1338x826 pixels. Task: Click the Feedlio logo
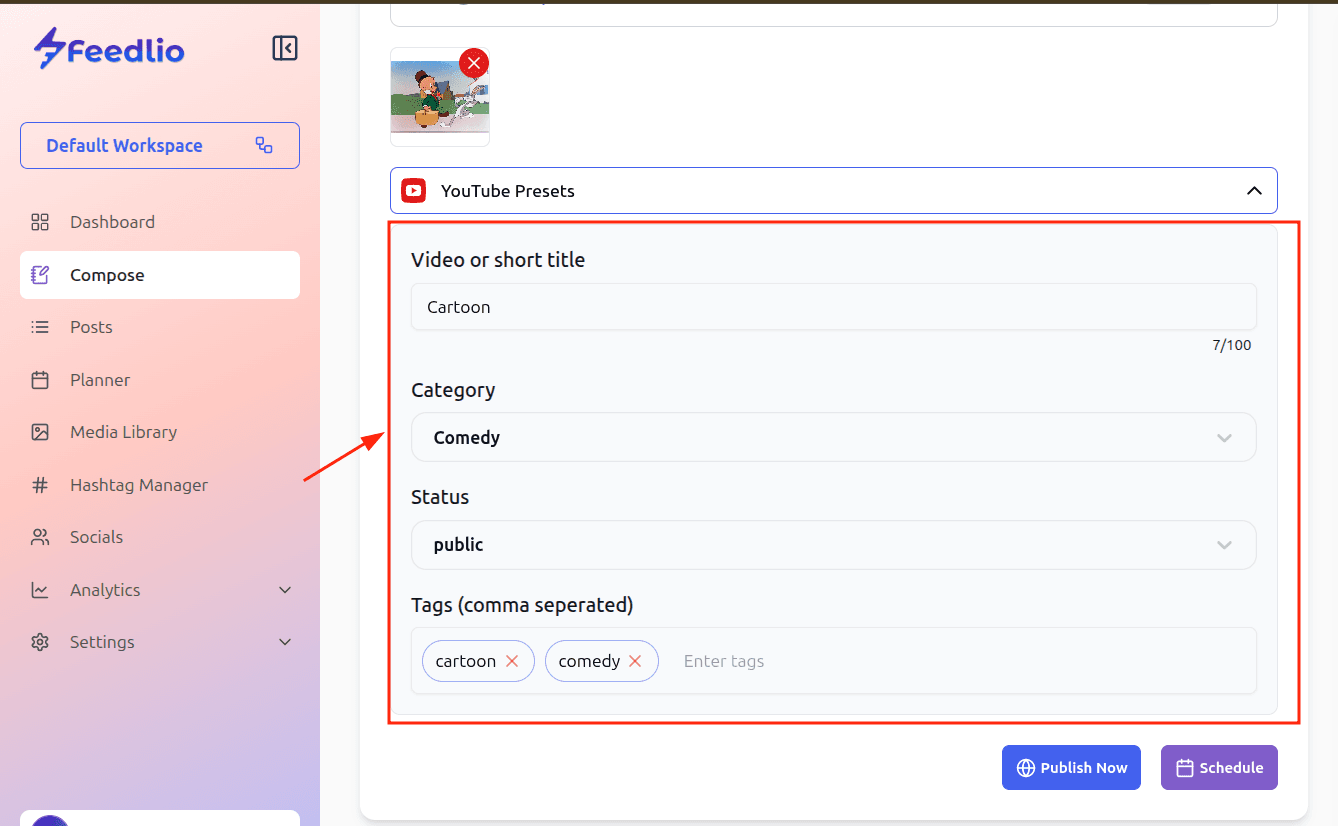click(x=109, y=48)
